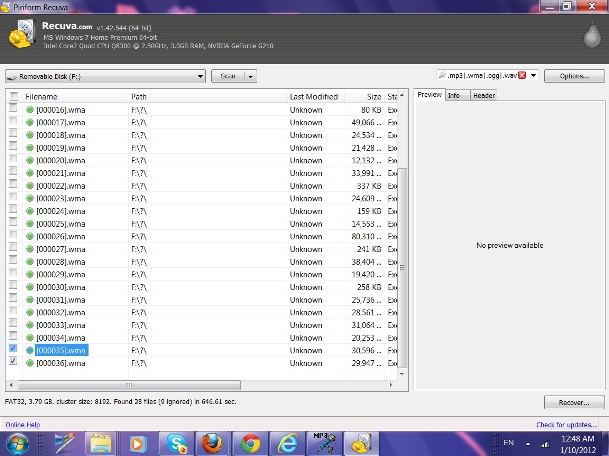This screenshot has height=456, width=609.
Task: Open the Options... dialog button
Action: (x=574, y=76)
